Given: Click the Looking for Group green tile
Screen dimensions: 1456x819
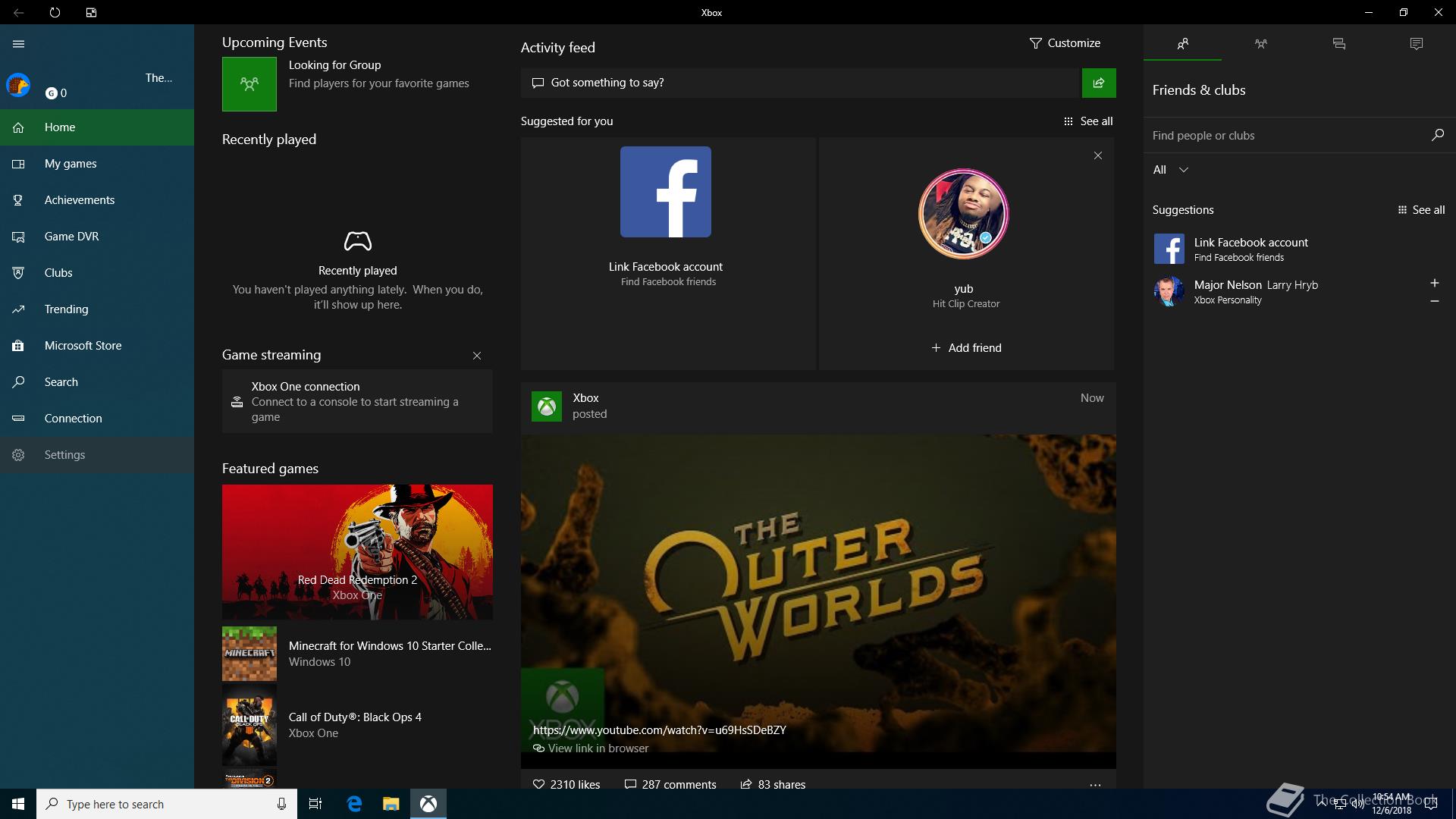Looking at the screenshot, I should (249, 84).
